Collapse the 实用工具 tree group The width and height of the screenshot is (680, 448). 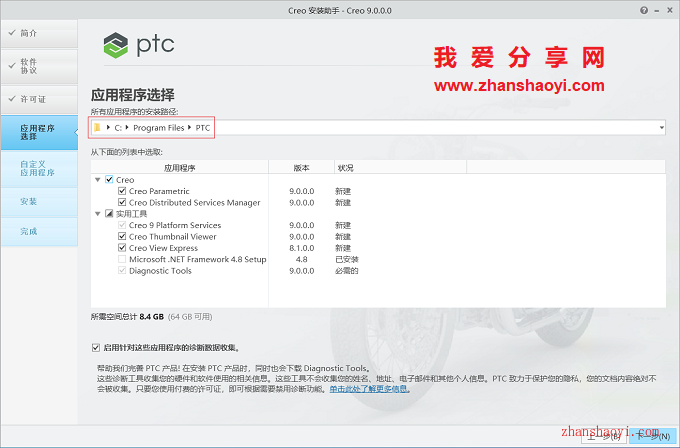click(98, 213)
